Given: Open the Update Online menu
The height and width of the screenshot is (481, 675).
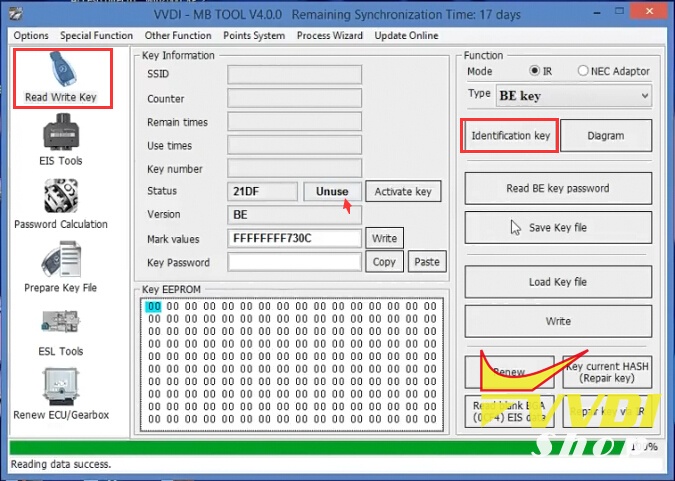Looking at the screenshot, I should click(406, 35).
